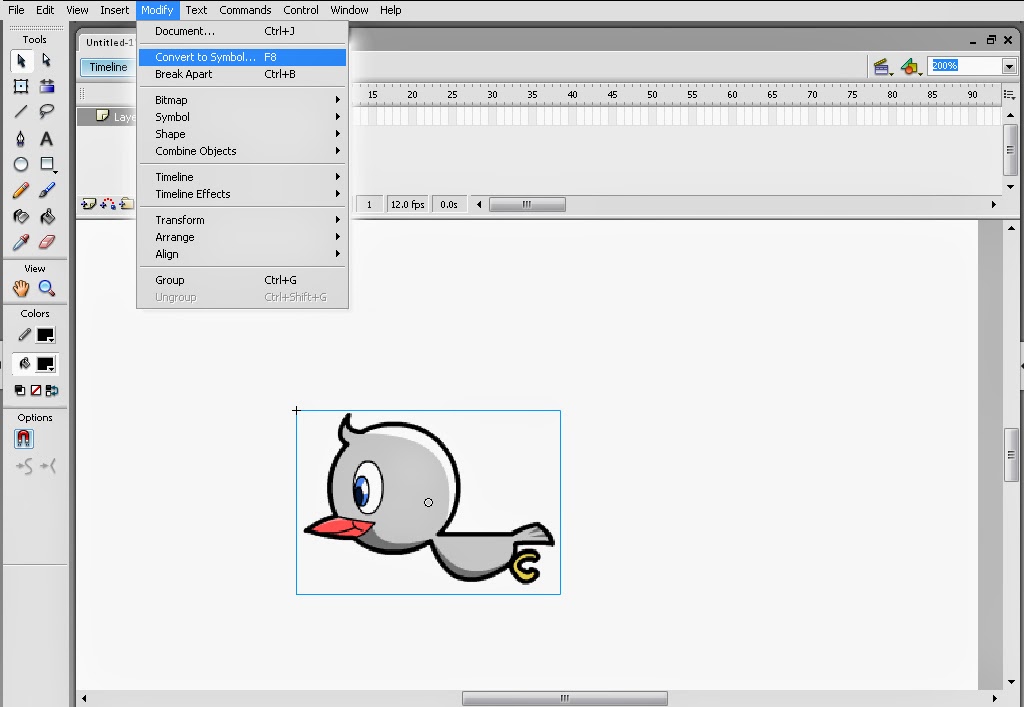Image resolution: width=1024 pixels, height=707 pixels.
Task: Choose the Pencil tool
Action: [x=21, y=191]
